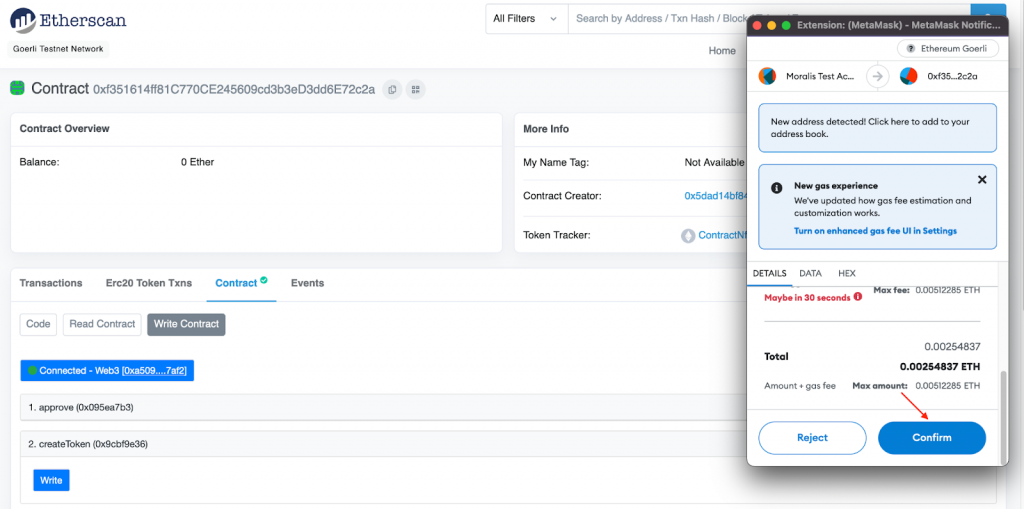1024x509 pixels.
Task: Open the Contract Creator address link
Action: tap(715, 195)
